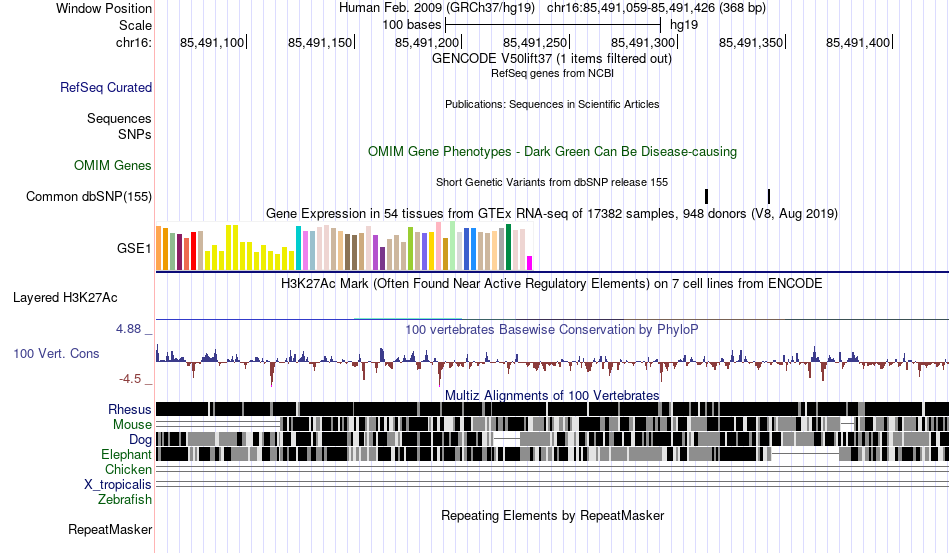This screenshot has height=553, width=950.
Task: Open the RefSeq genes from NCBI title
Action: (x=553, y=73)
